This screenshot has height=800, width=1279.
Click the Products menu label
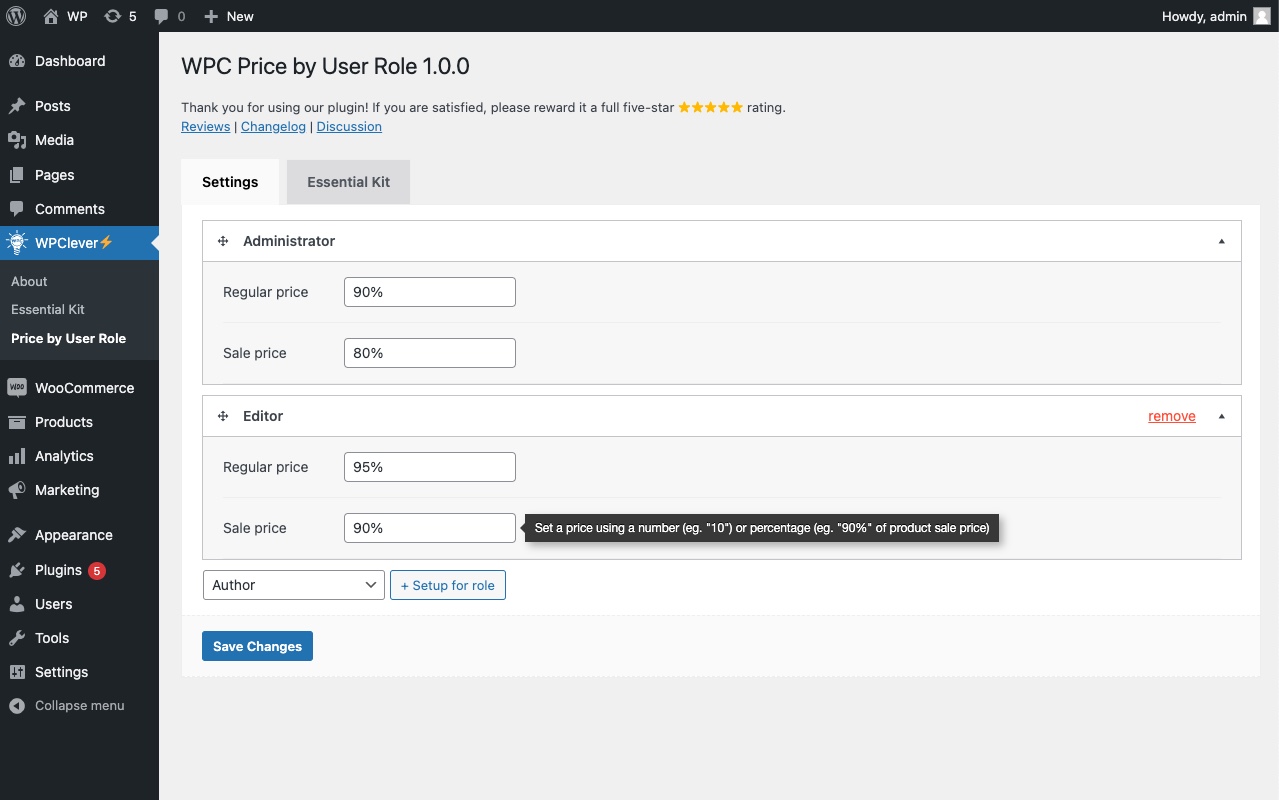pos(64,422)
